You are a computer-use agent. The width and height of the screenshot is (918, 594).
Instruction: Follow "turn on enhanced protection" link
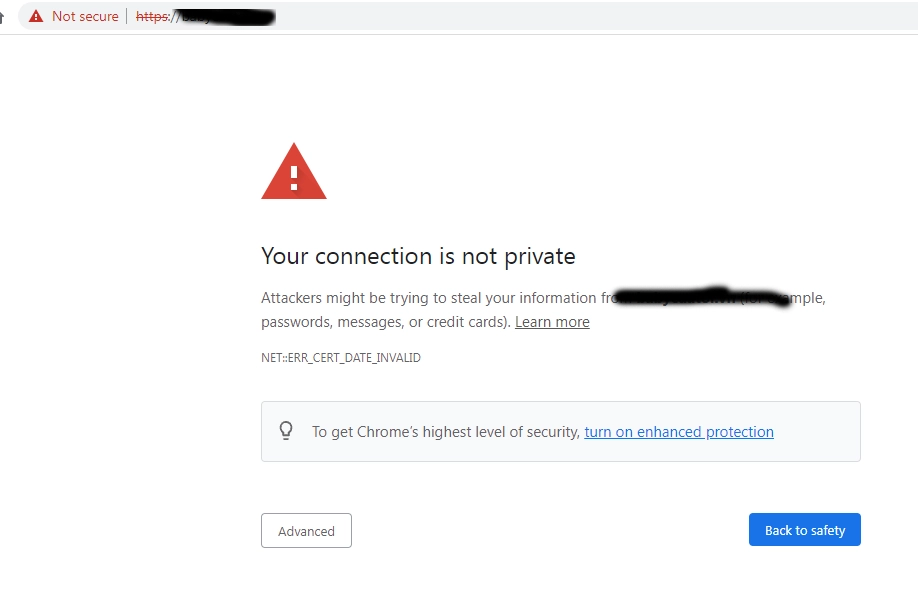[x=679, y=432]
